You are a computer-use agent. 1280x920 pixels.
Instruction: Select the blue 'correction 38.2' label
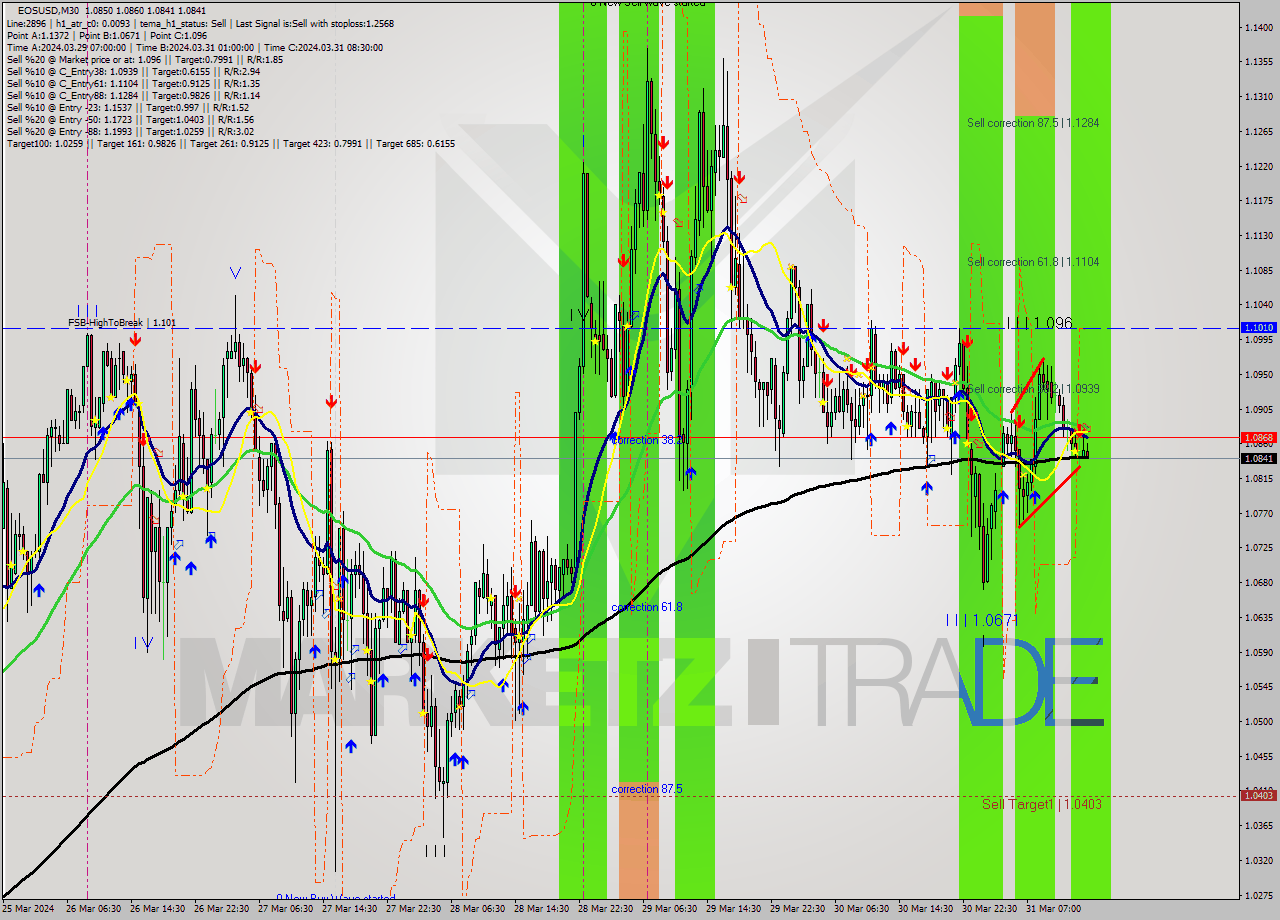pos(647,439)
